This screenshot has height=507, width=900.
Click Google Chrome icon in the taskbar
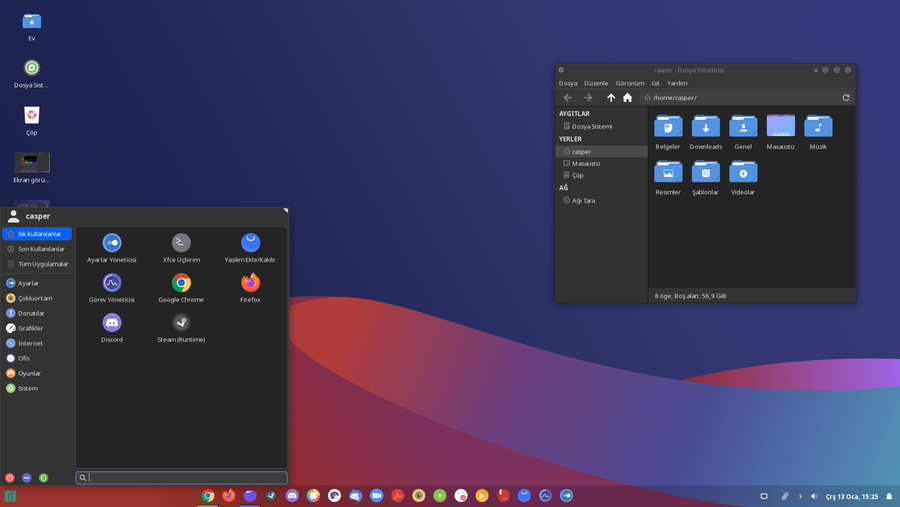(x=208, y=495)
